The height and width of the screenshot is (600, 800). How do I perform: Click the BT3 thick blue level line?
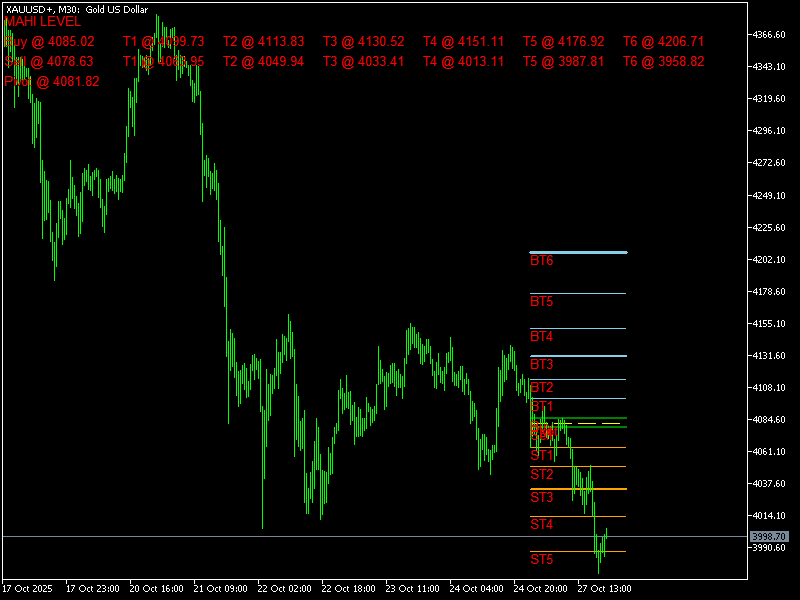point(578,354)
